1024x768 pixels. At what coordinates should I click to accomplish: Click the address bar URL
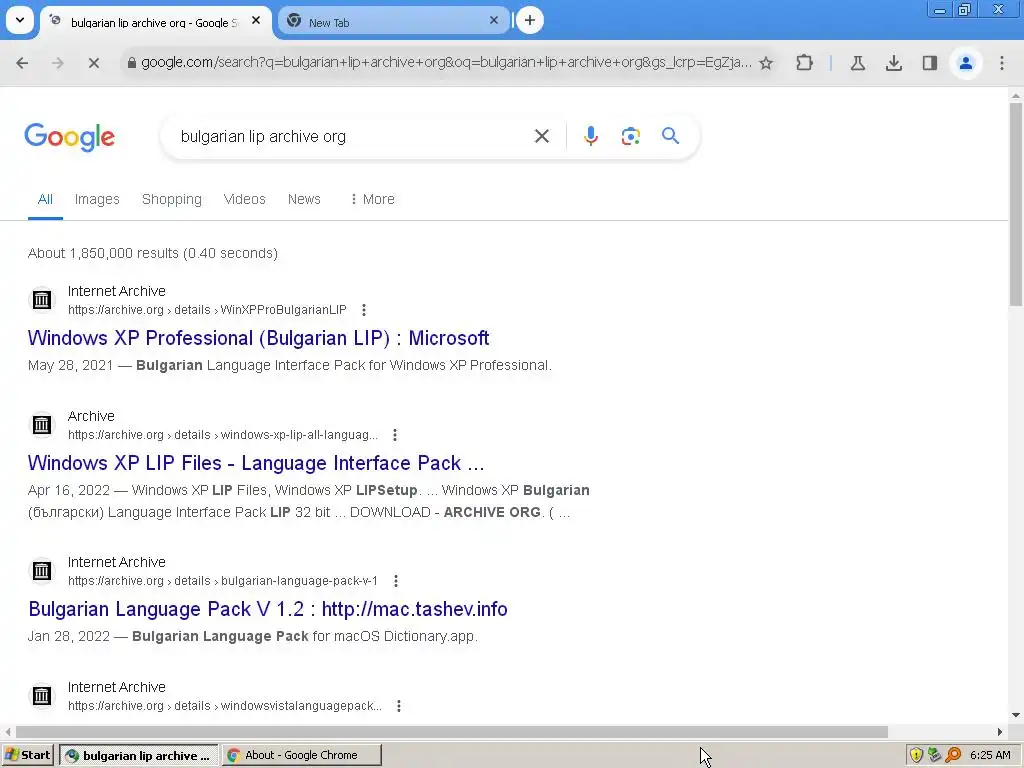point(446,63)
